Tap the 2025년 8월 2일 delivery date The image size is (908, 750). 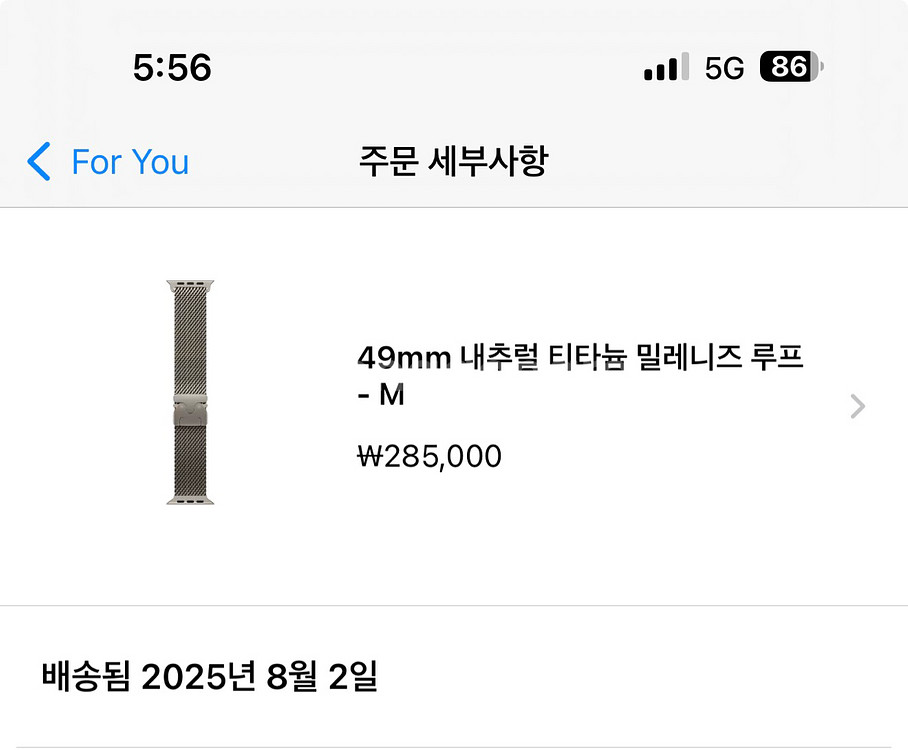[x=259, y=677]
